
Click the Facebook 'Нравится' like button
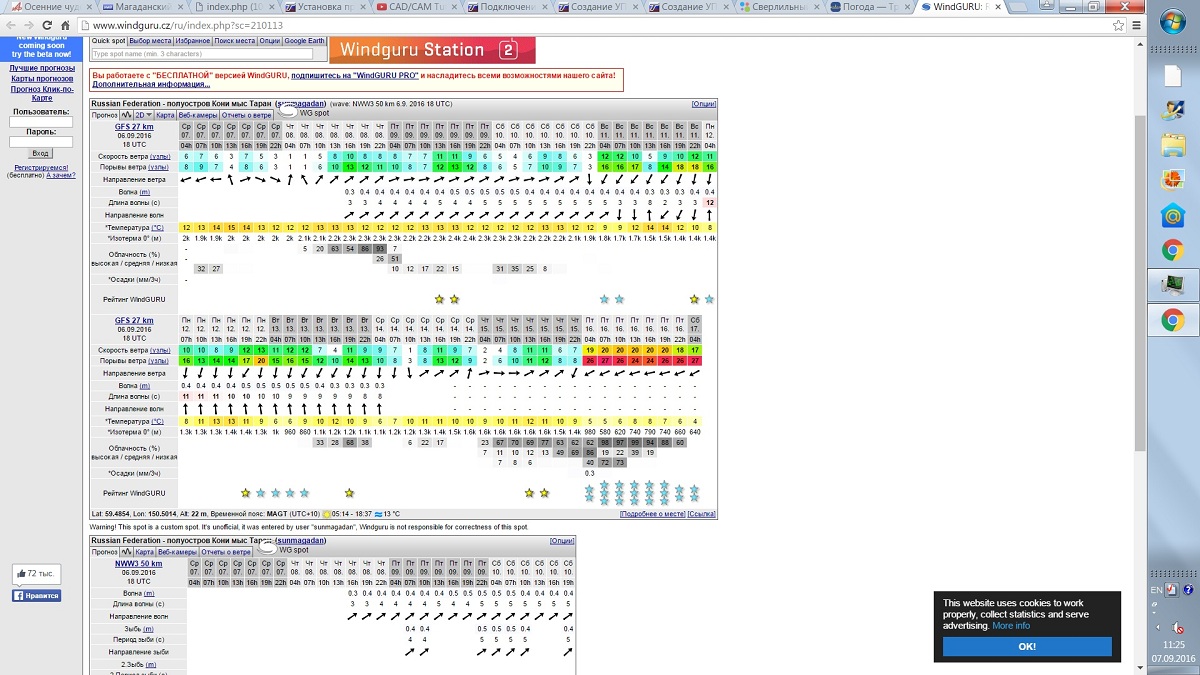[x=37, y=596]
